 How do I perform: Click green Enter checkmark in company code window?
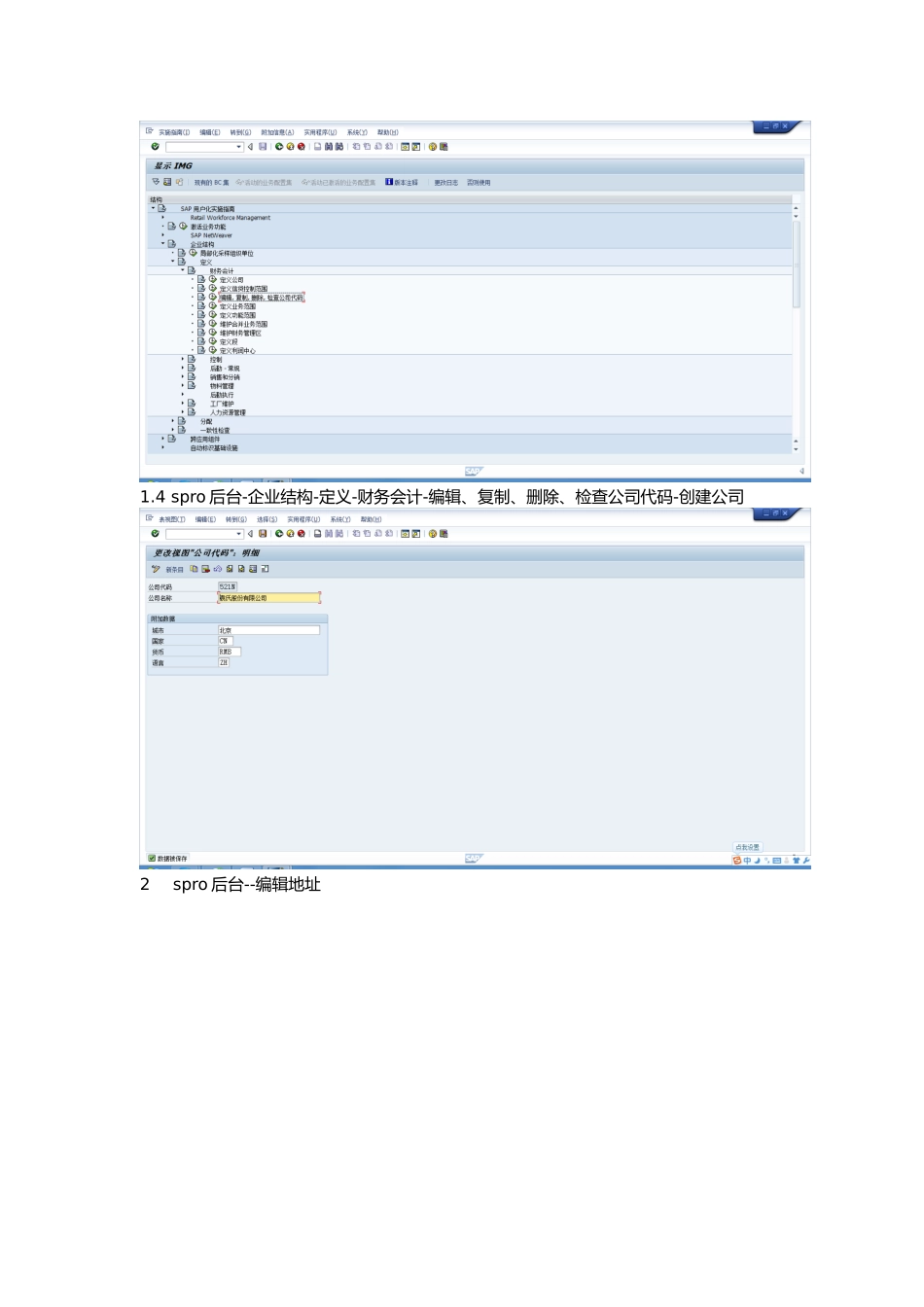tap(155, 534)
